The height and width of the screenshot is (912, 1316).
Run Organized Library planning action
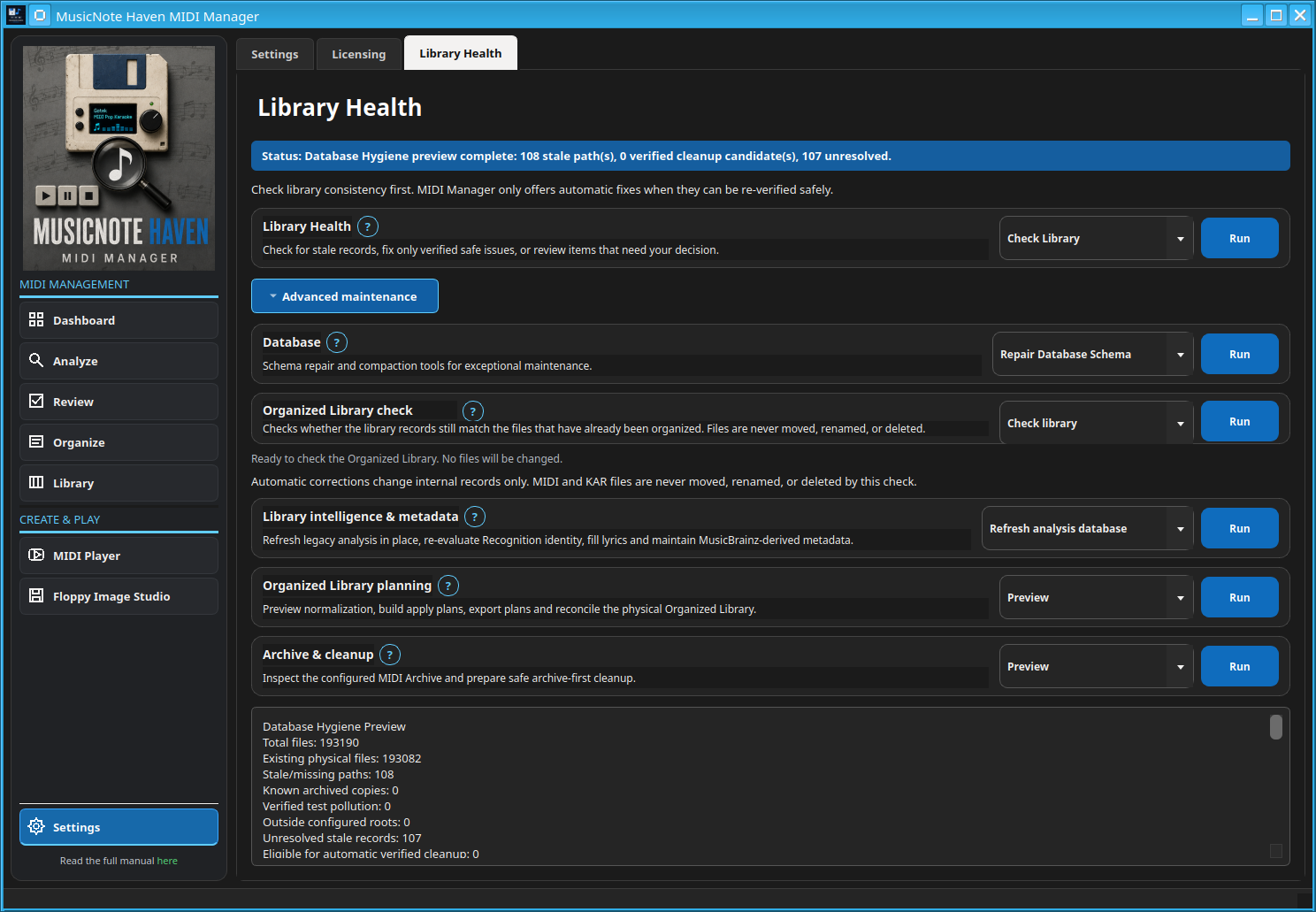(x=1240, y=597)
